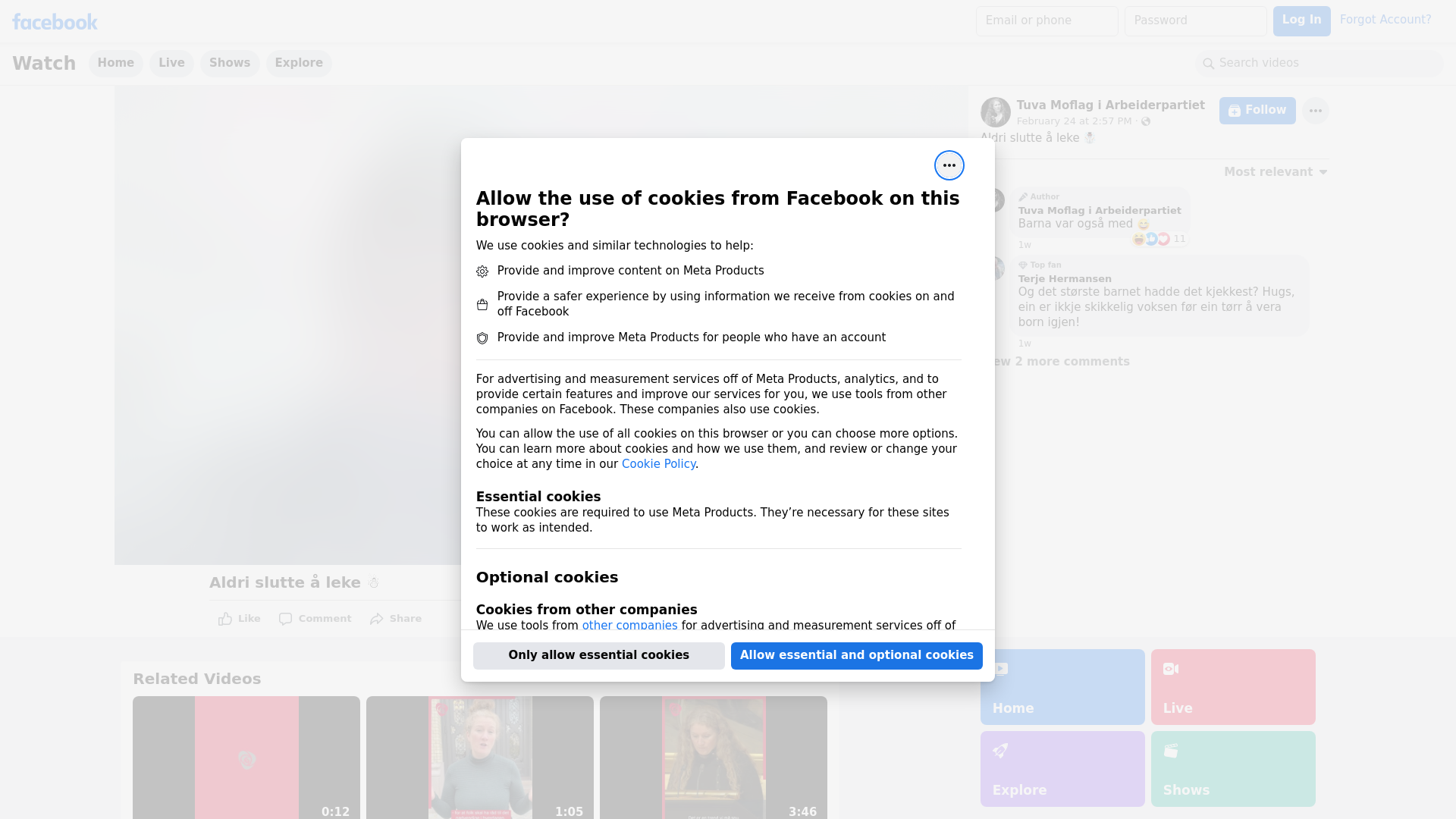Click the Share arrow icon

377,619
